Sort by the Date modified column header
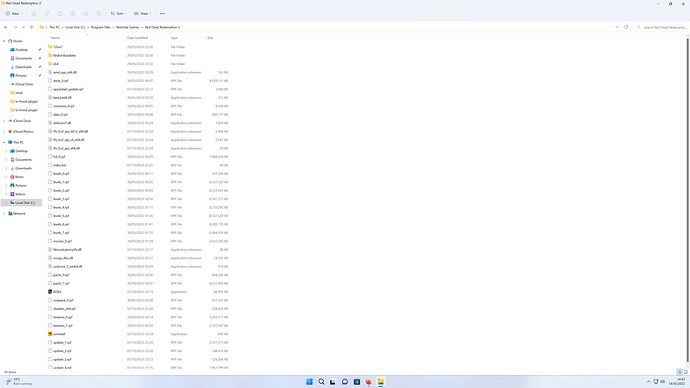The width and height of the screenshot is (690, 388). pyautogui.click(x=138, y=38)
